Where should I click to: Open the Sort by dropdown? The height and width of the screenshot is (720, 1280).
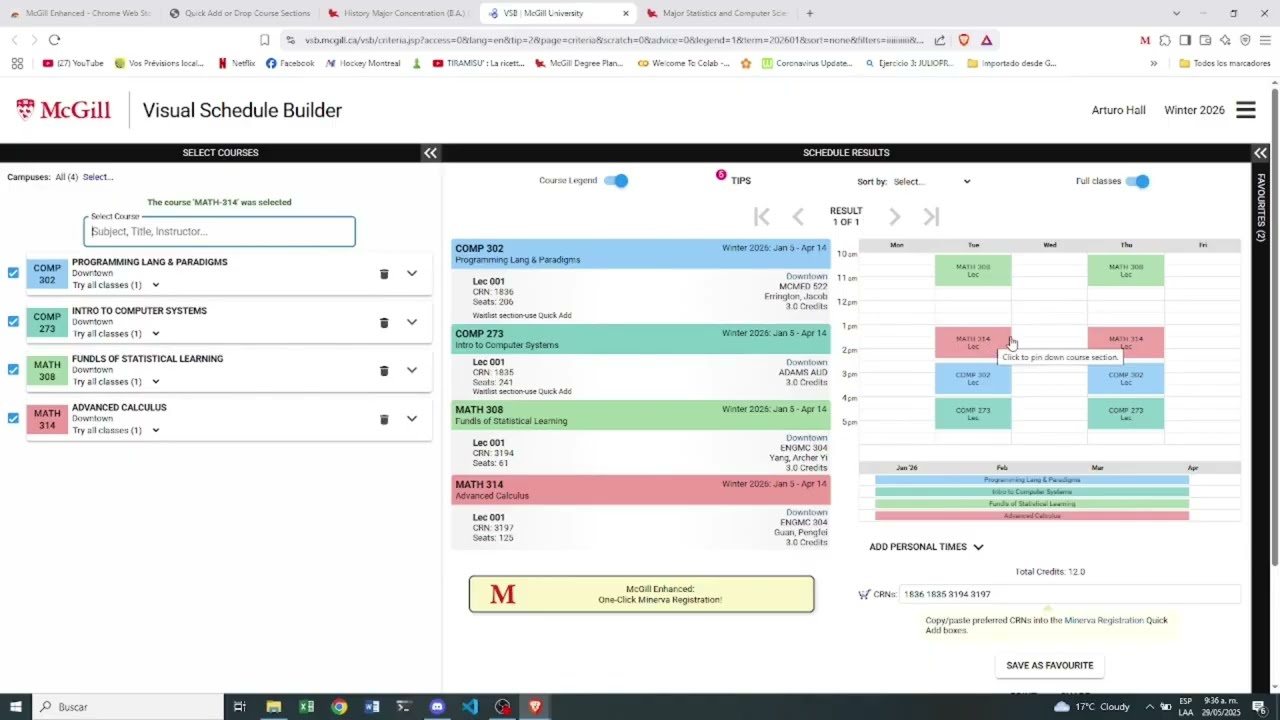point(931,182)
